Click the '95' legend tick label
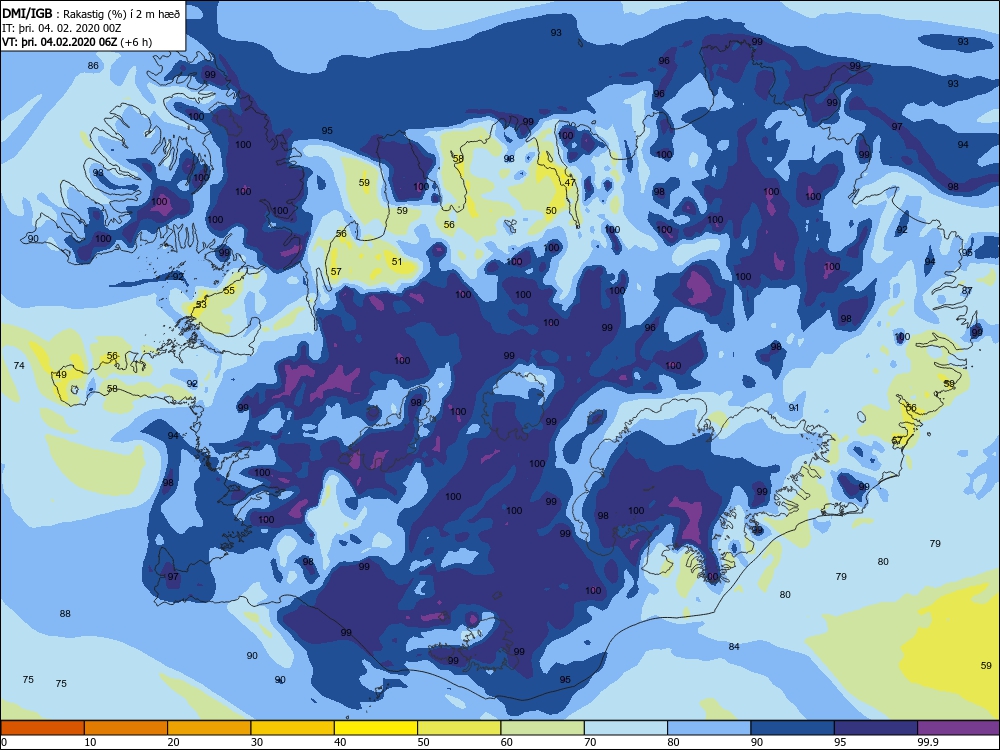 pyautogui.click(x=840, y=742)
